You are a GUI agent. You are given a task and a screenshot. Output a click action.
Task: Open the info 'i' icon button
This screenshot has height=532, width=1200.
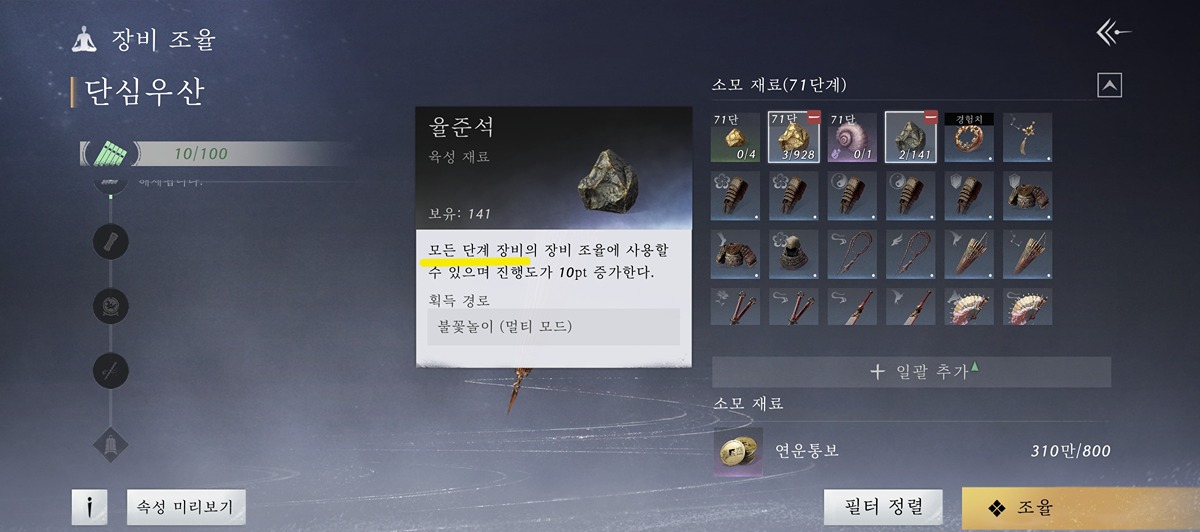click(x=89, y=507)
